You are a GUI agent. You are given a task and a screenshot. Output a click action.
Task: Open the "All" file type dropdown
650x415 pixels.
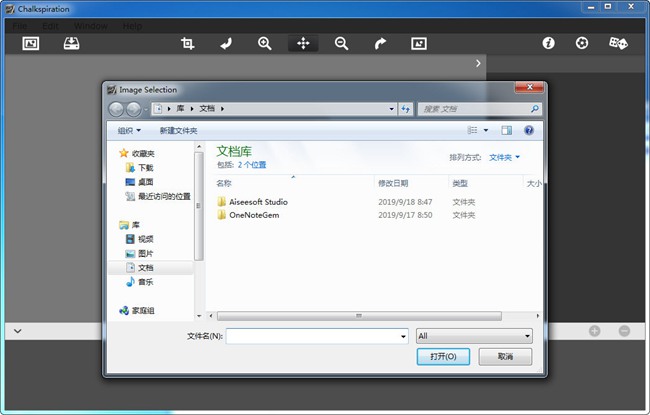[473, 336]
